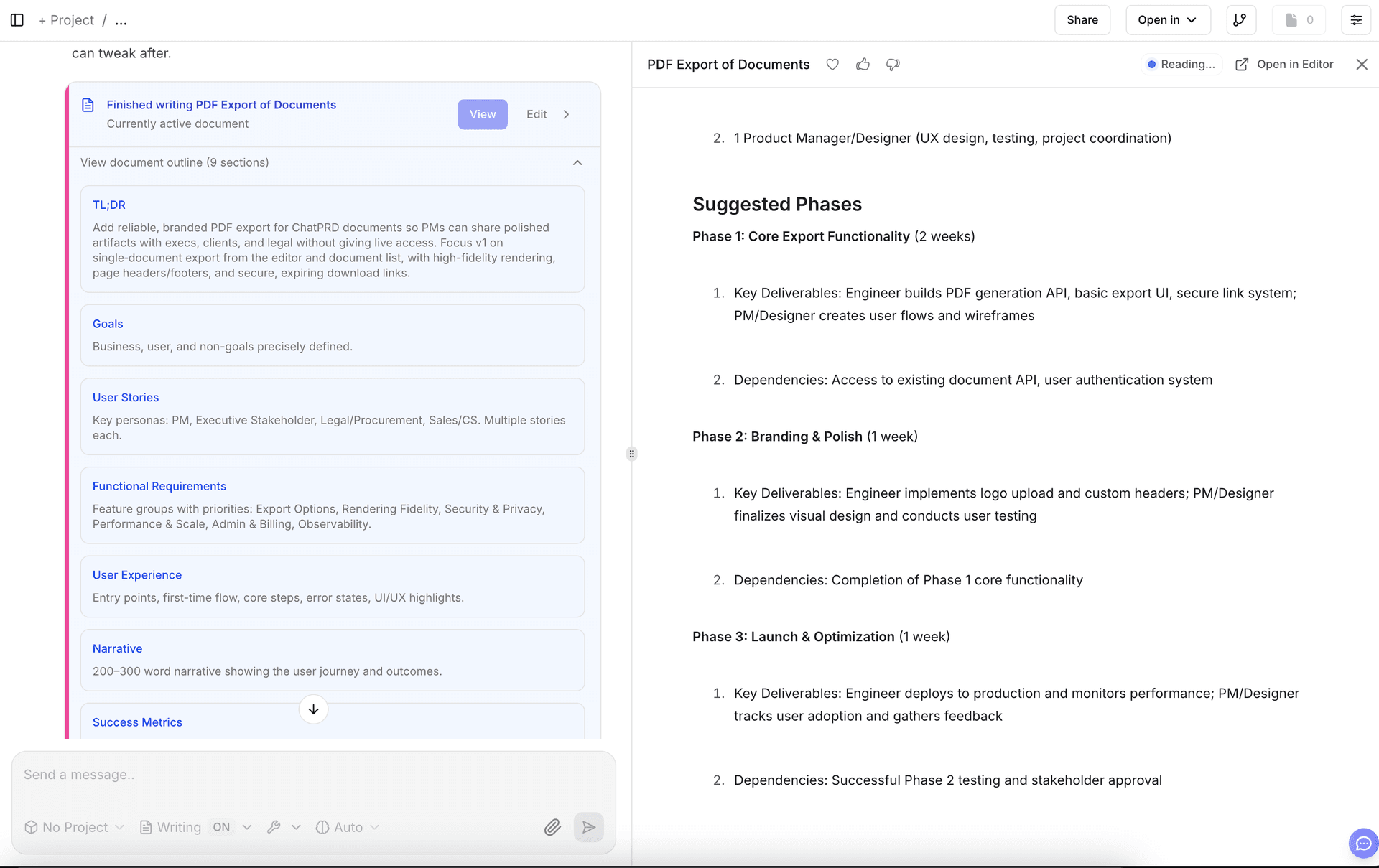This screenshot has width=1379, height=868.
Task: Open the breadcrumb ellipsis menu
Action: (121, 19)
